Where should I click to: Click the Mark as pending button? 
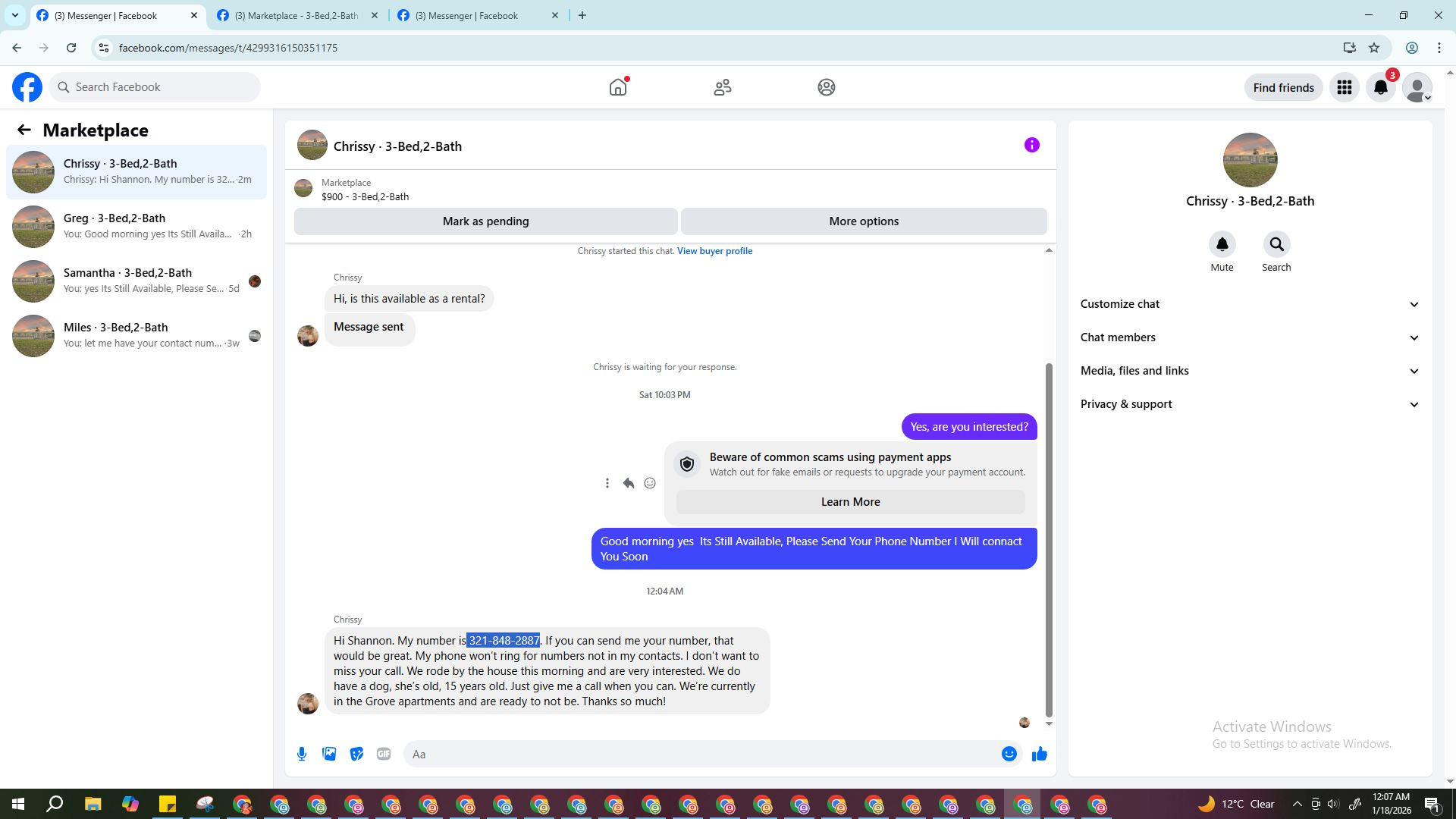tap(485, 221)
